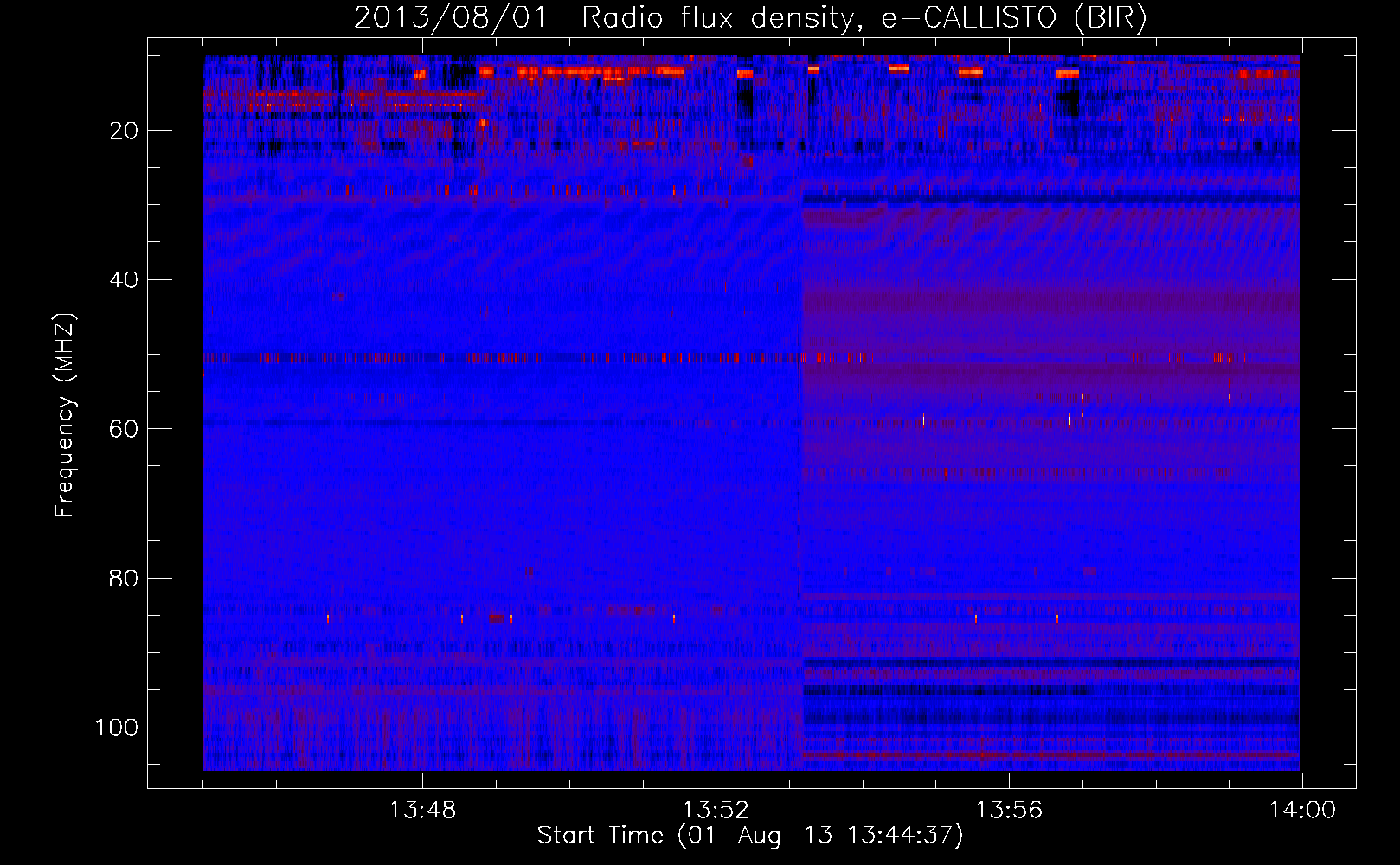This screenshot has height=865, width=1400.
Task: Click the "40" frequency tick label
Action: 125,280
